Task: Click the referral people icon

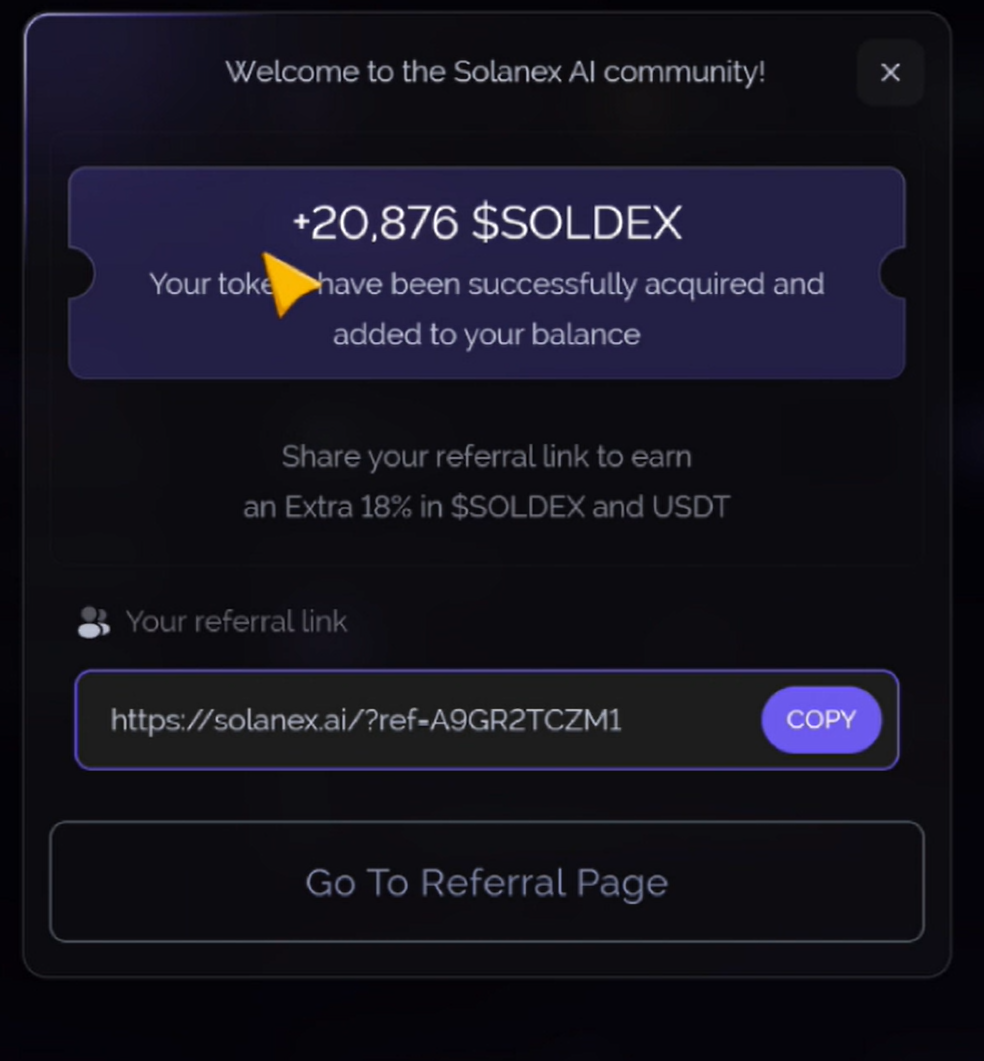Action: pyautogui.click(x=93, y=622)
